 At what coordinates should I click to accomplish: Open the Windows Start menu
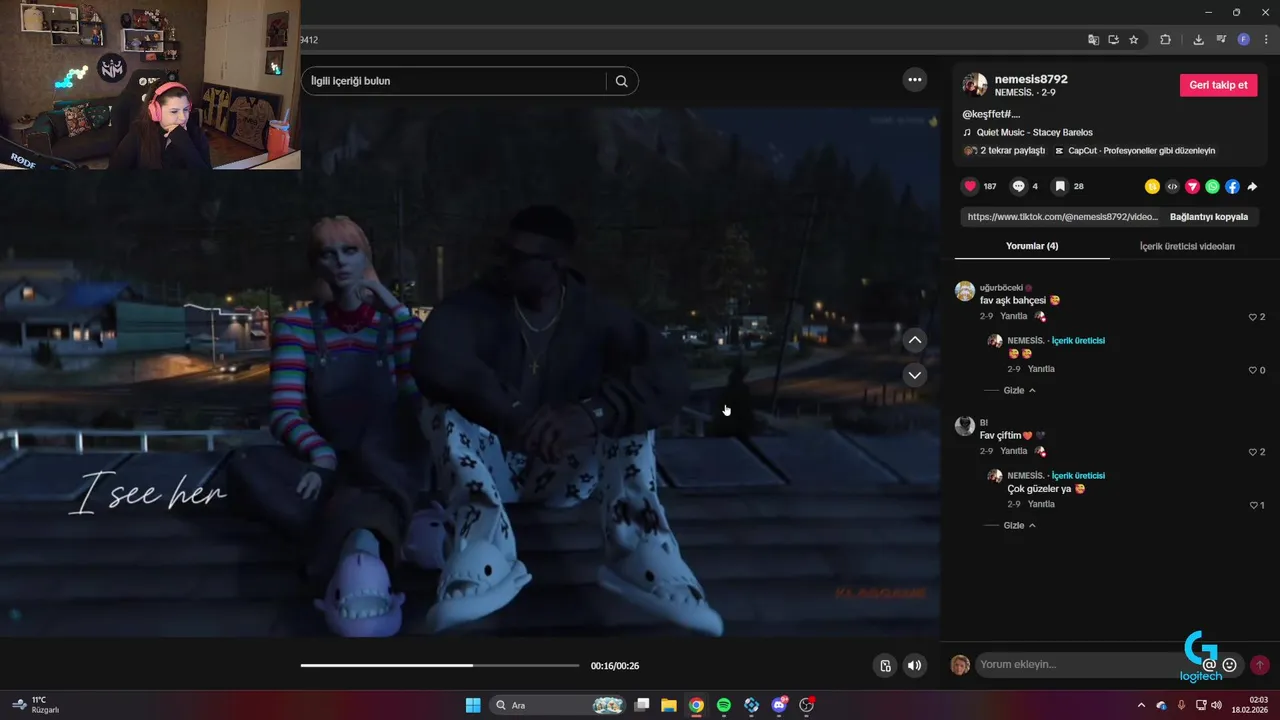coord(473,705)
